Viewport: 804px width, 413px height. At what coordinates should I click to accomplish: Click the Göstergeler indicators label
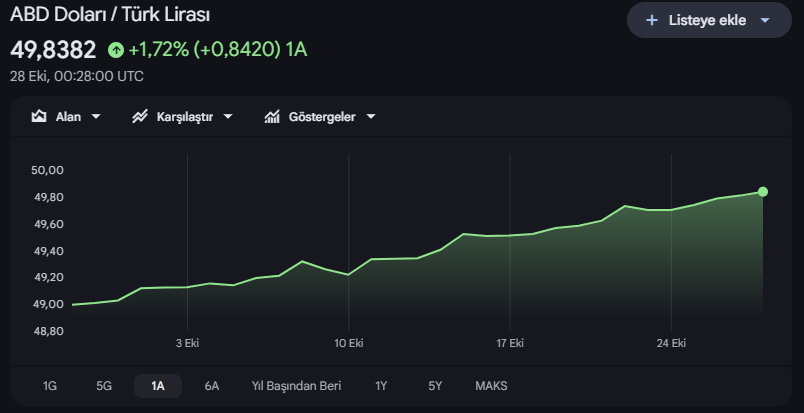click(x=322, y=117)
